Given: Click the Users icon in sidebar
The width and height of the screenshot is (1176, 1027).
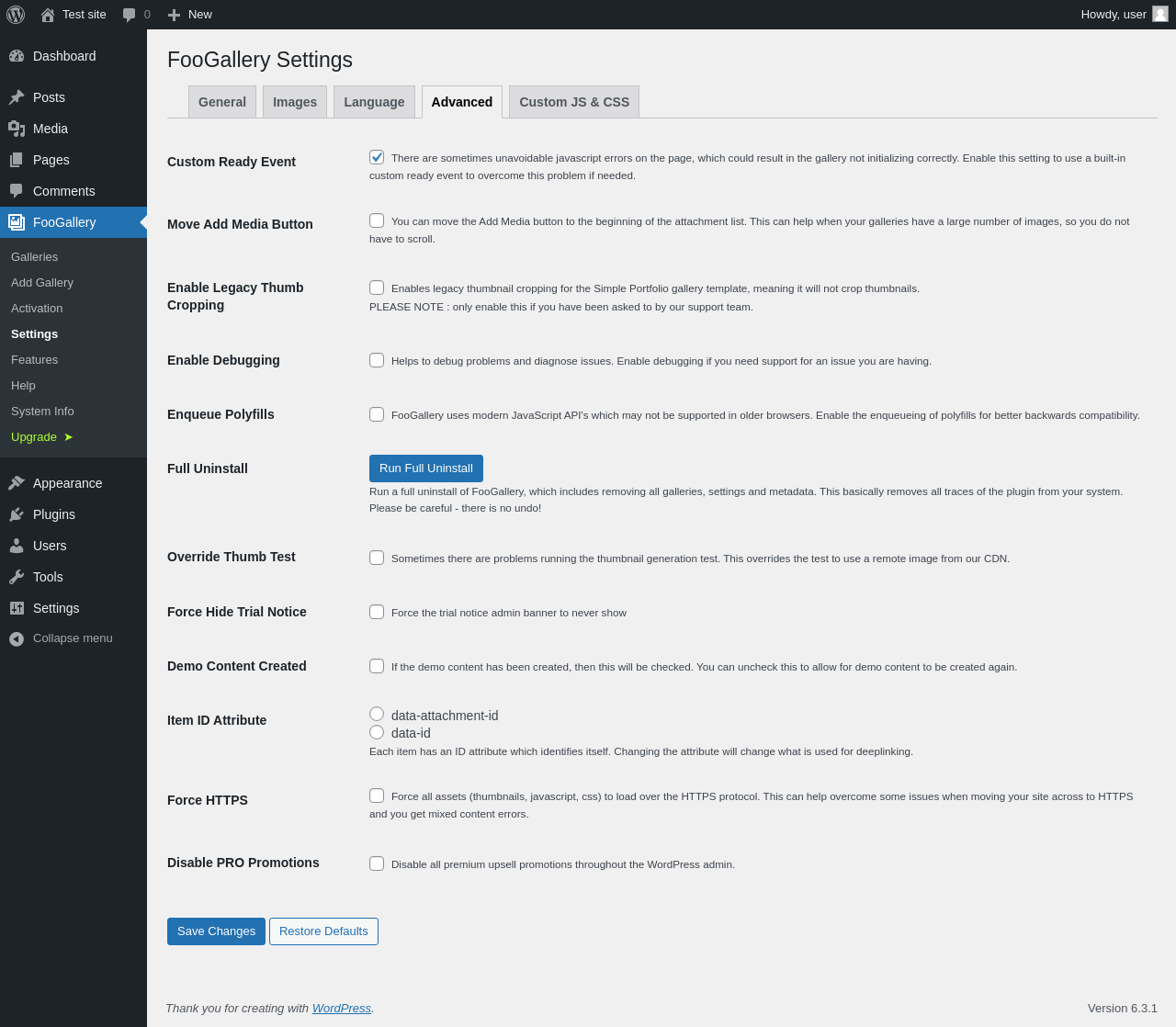Looking at the screenshot, I should 17,546.
